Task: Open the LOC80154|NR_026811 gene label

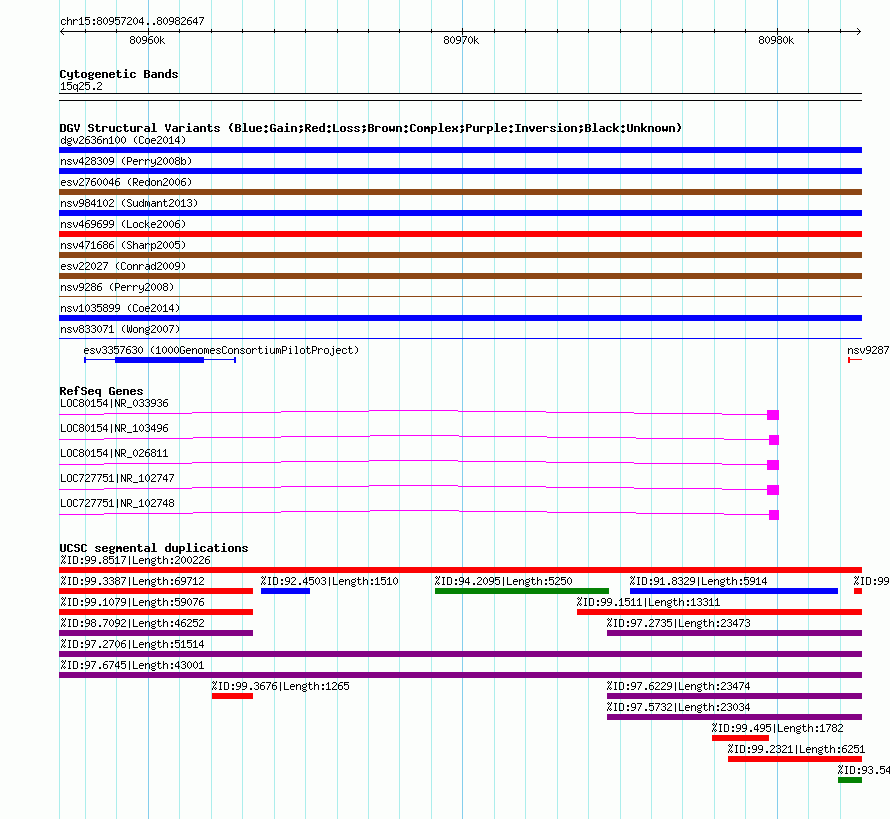Action: point(114,453)
